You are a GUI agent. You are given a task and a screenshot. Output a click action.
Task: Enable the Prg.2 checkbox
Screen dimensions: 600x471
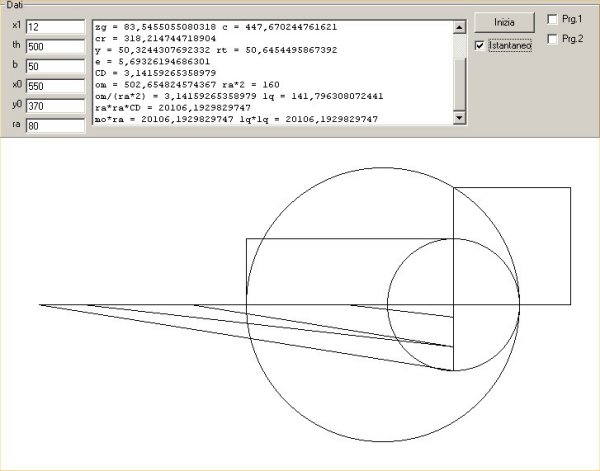coord(552,39)
